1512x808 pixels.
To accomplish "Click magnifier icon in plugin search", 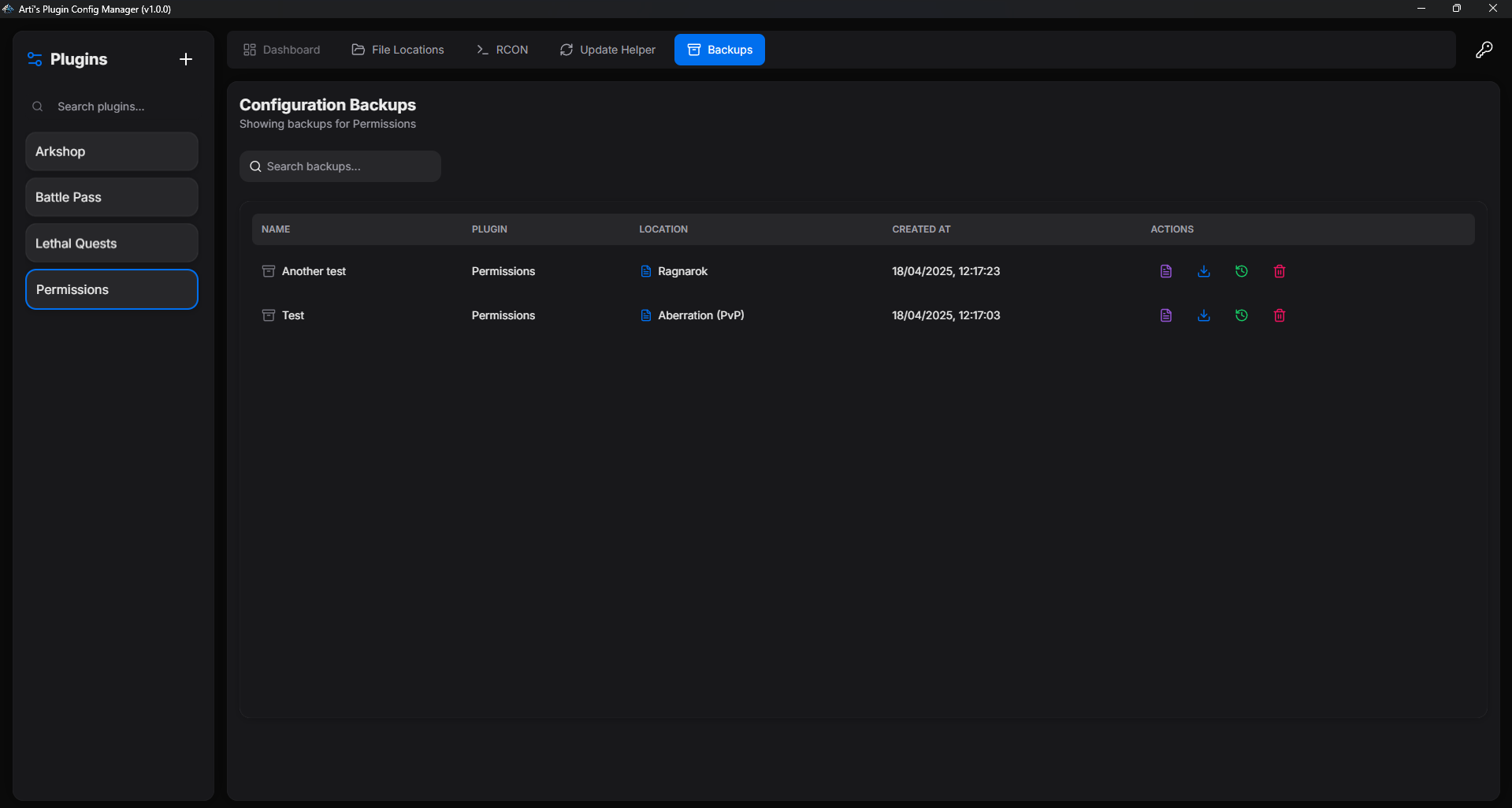I will (x=37, y=106).
